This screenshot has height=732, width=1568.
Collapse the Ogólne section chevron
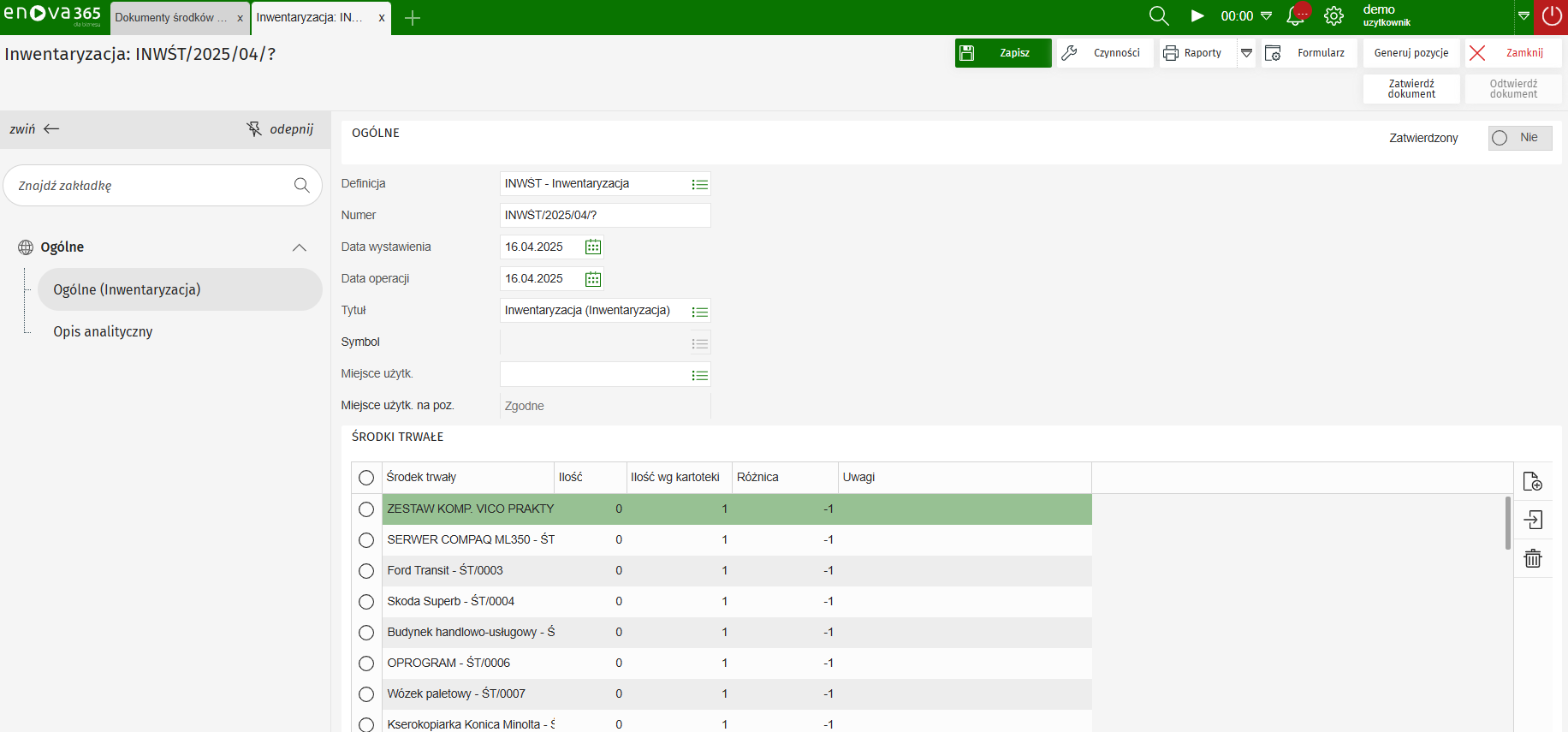299,247
